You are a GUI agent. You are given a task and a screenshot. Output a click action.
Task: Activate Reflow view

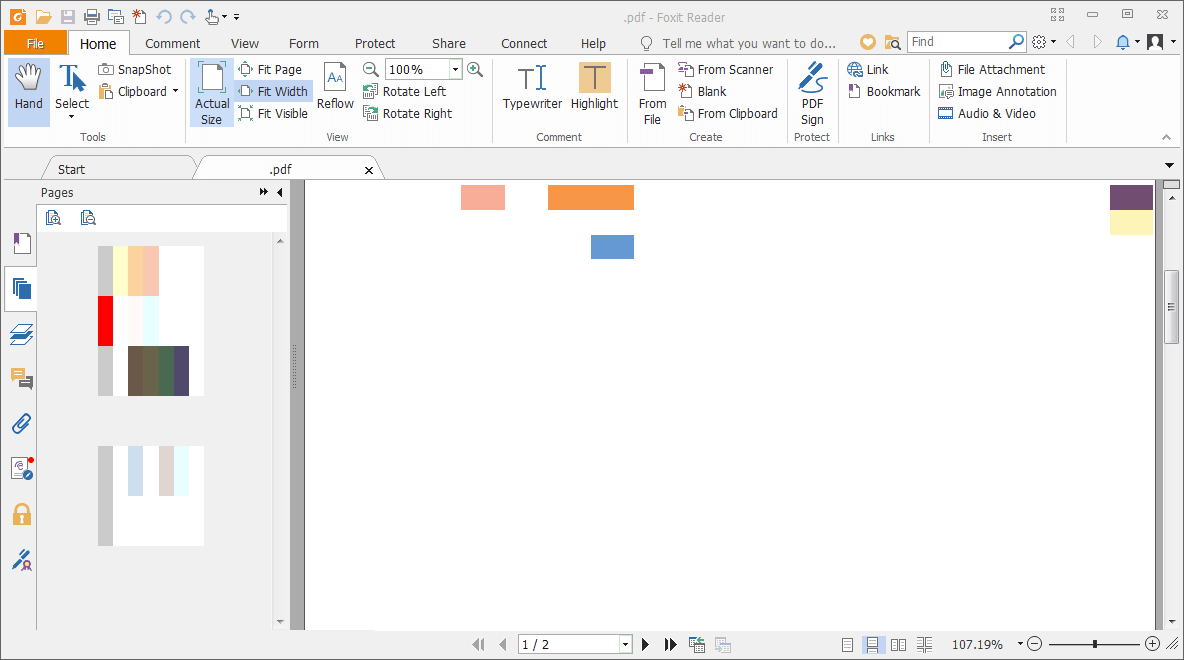point(335,86)
